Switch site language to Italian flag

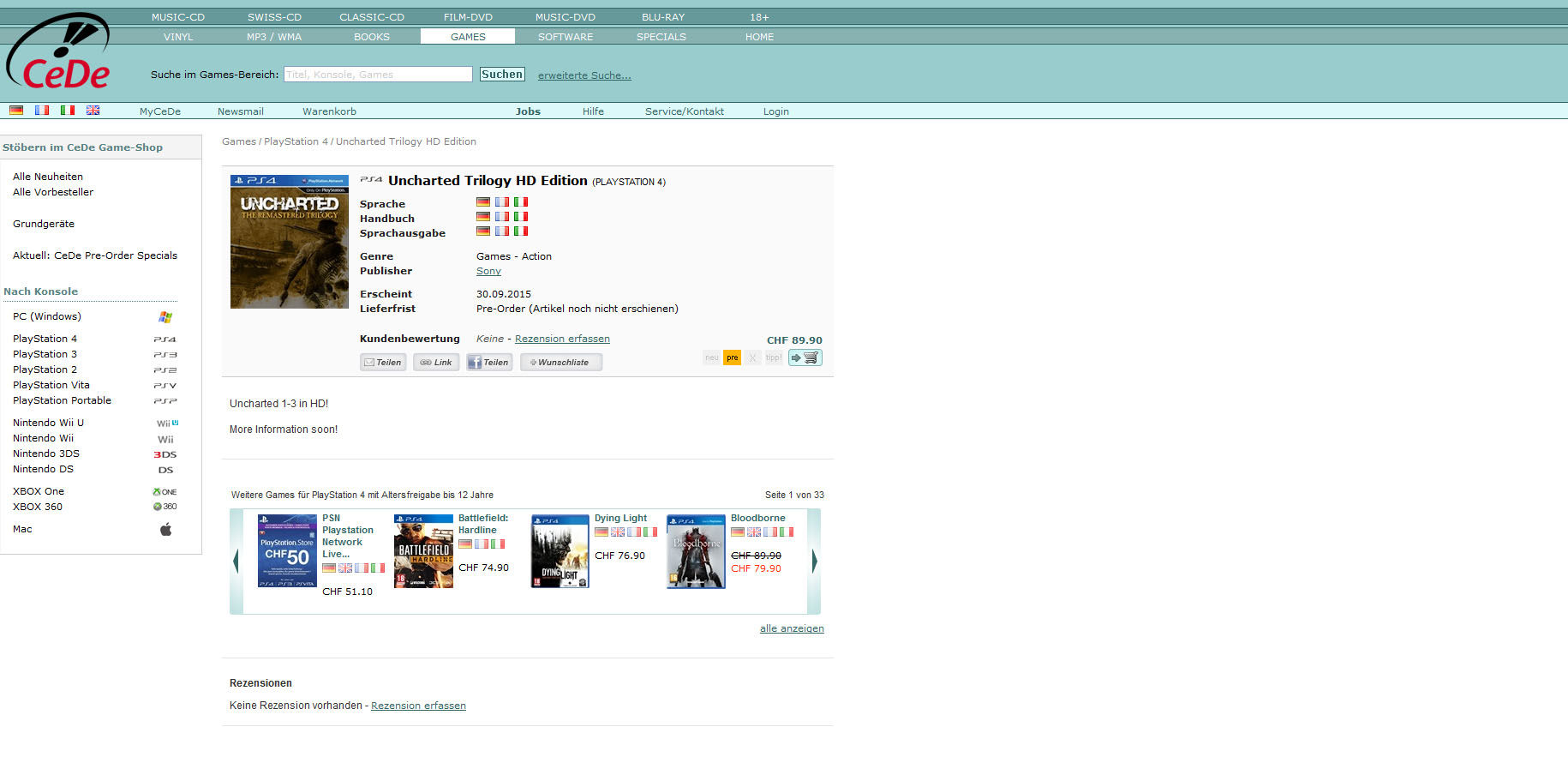(x=68, y=110)
